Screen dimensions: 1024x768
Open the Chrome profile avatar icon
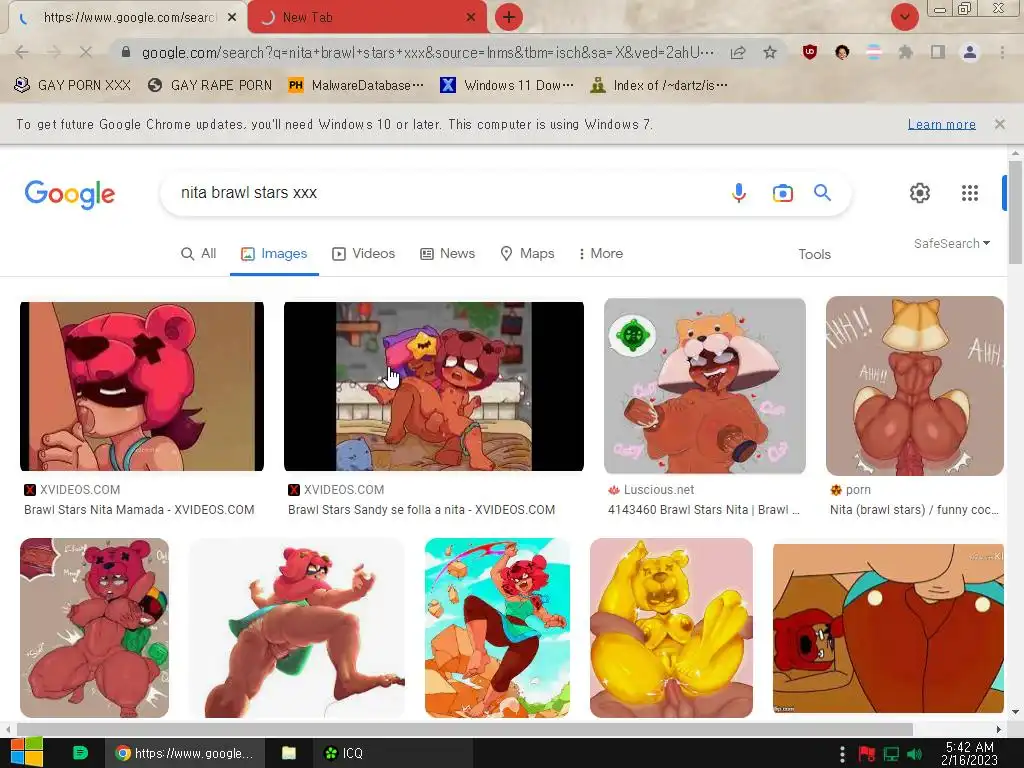(970, 52)
